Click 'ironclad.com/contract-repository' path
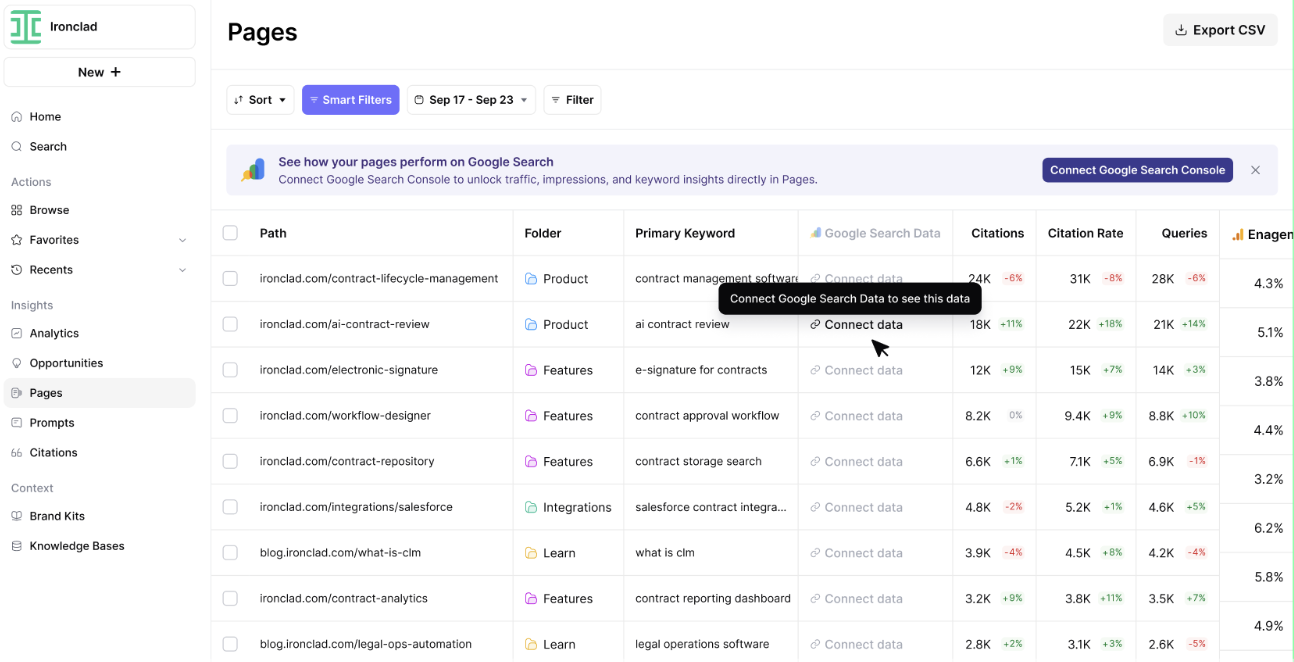The height and width of the screenshot is (662, 1294). [x=347, y=462]
